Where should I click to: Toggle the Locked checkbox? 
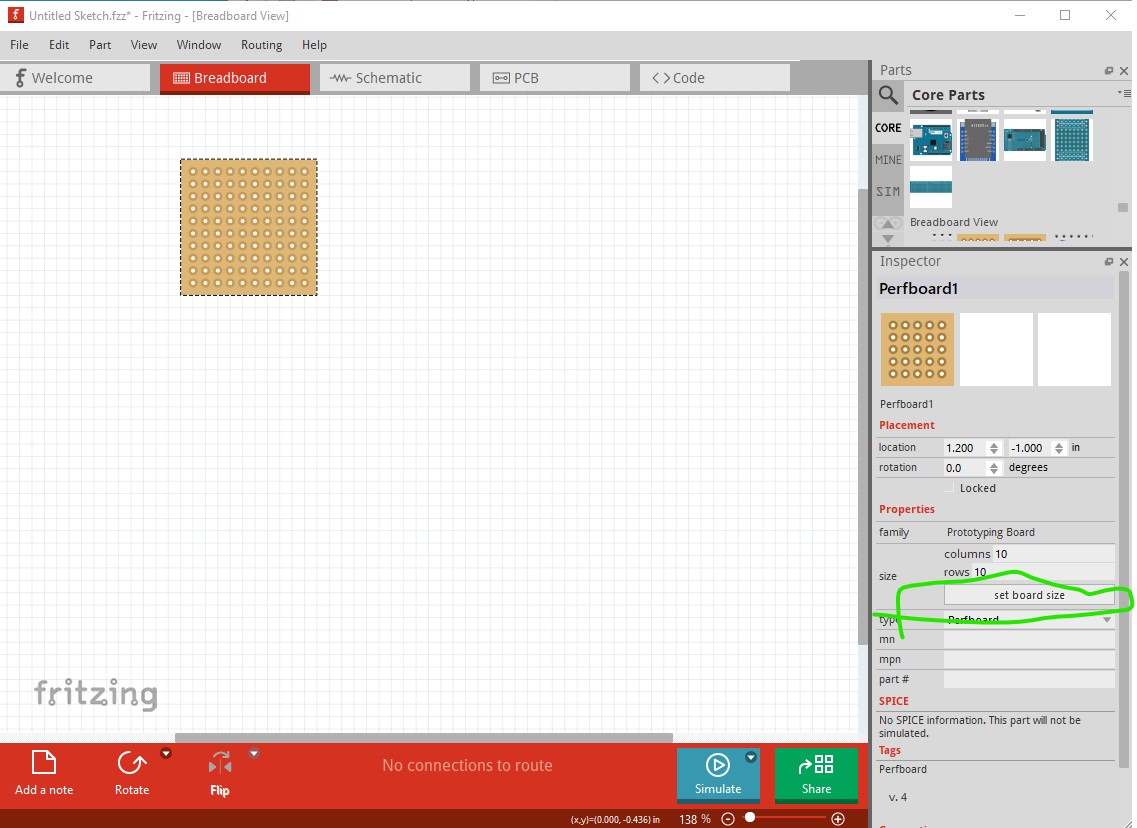coord(950,488)
